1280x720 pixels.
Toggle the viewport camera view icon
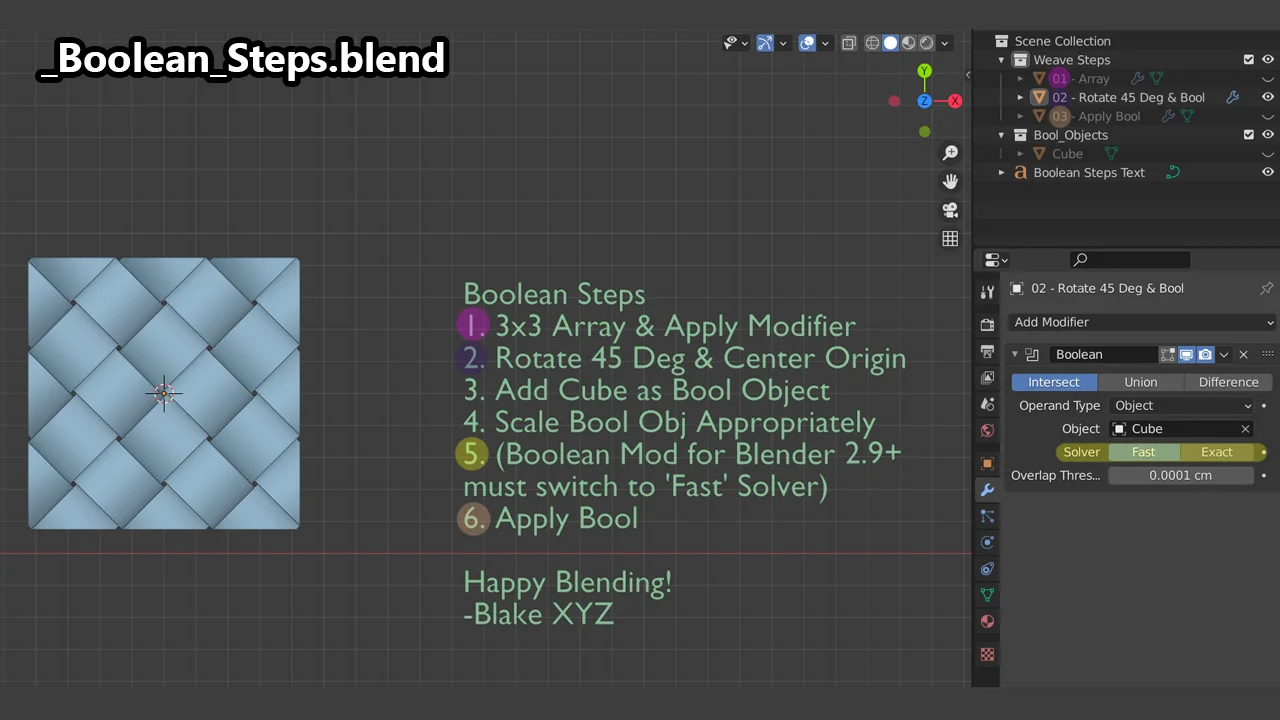click(950, 210)
